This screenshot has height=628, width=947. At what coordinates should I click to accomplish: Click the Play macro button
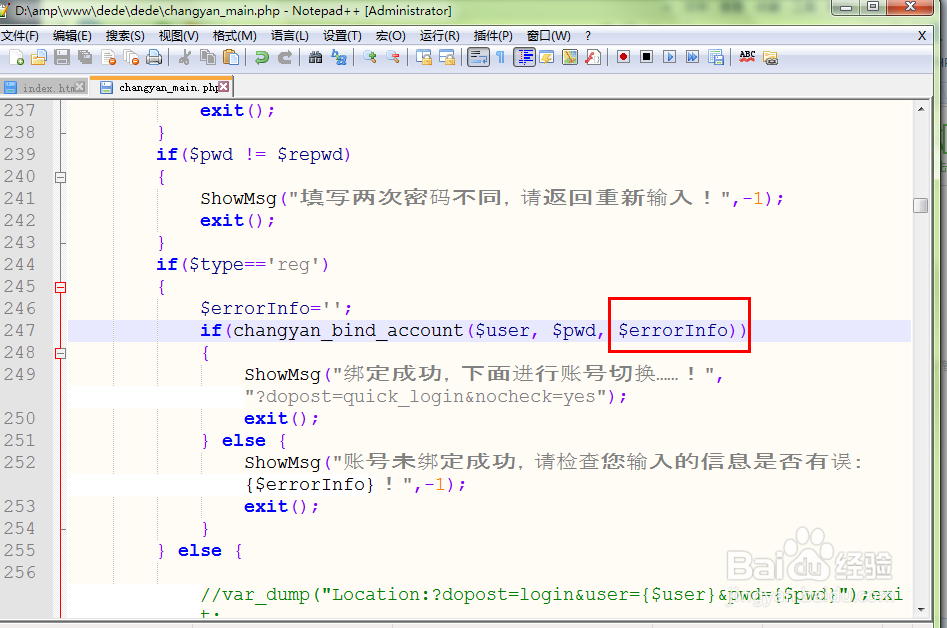(669, 57)
